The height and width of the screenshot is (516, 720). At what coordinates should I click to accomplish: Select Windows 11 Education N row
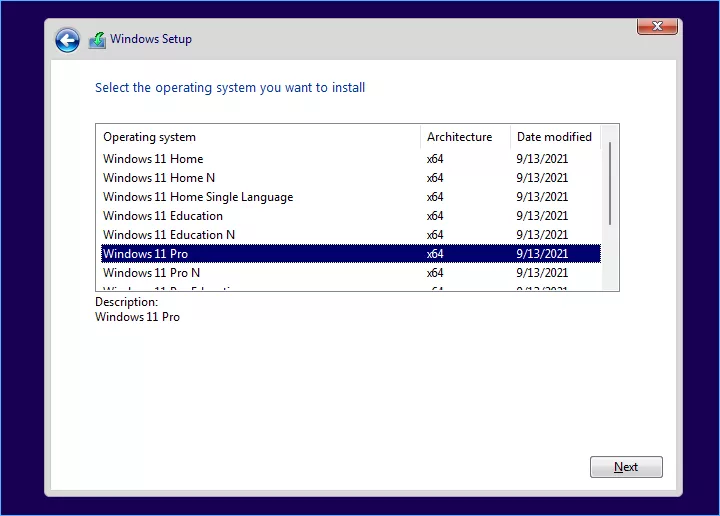pos(351,235)
